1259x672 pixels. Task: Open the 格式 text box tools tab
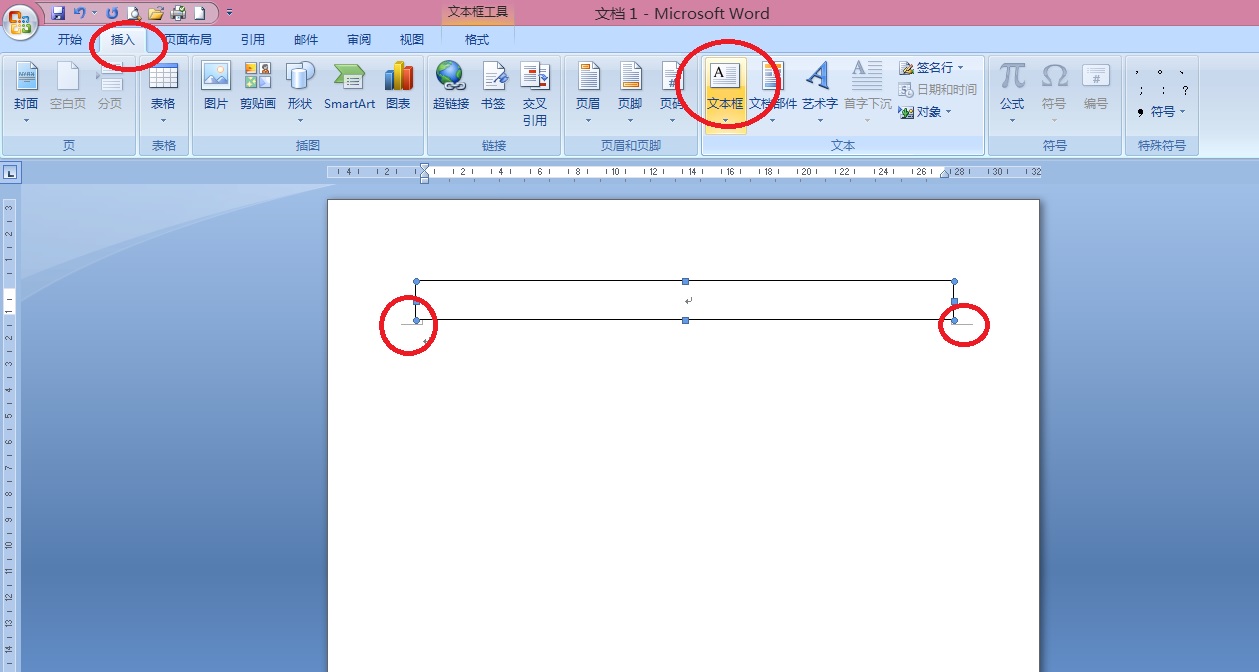tap(478, 40)
